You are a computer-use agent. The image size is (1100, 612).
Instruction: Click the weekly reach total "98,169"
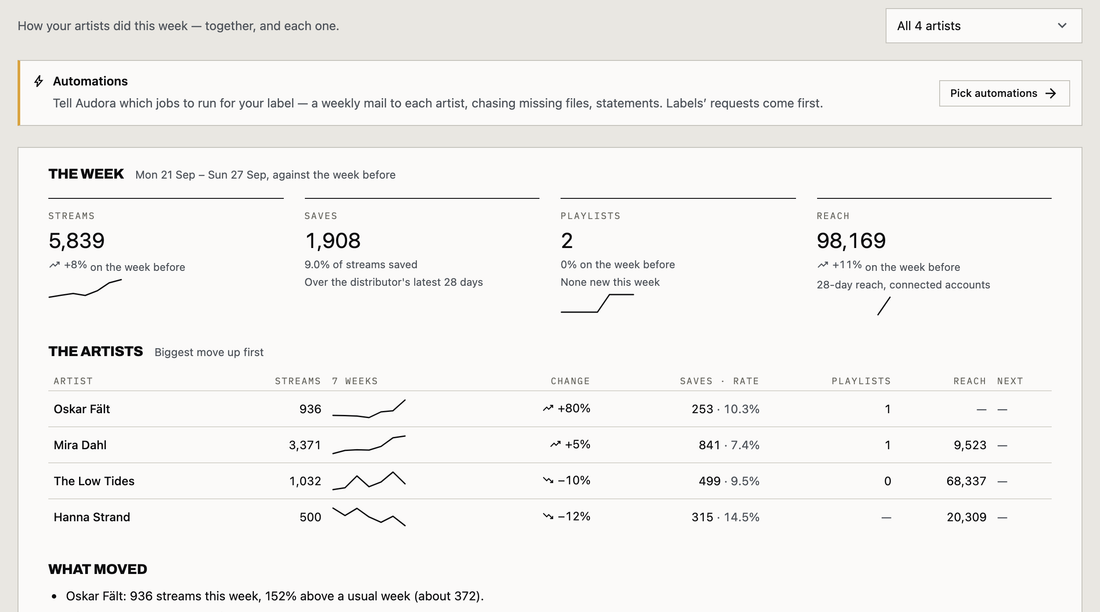[851, 241]
